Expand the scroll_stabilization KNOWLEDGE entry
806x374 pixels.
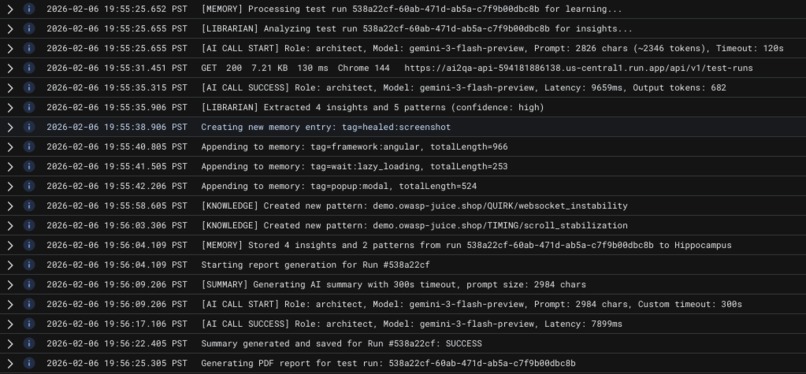pyautogui.click(x=10, y=226)
